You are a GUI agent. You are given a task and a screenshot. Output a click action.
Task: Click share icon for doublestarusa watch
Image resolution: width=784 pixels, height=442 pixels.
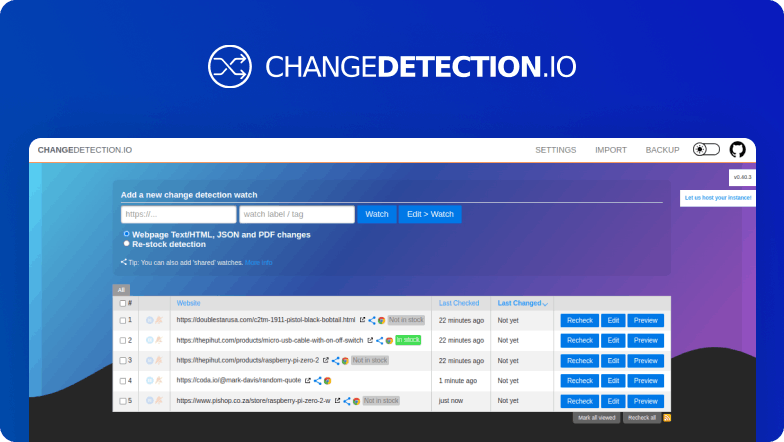[x=371, y=321]
